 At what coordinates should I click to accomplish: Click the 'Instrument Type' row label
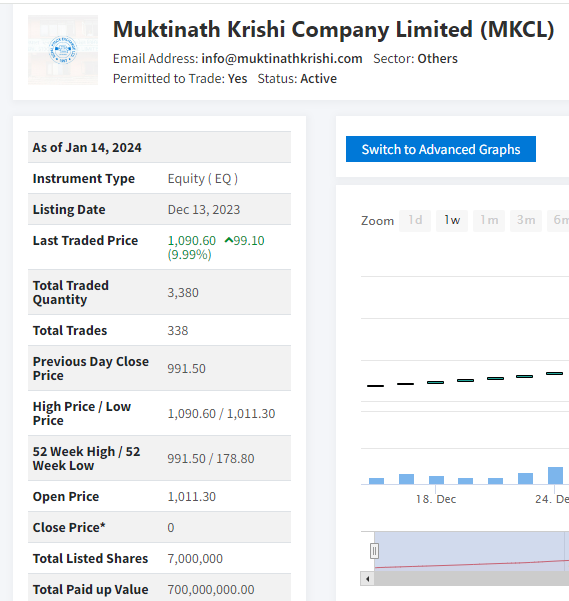click(84, 179)
